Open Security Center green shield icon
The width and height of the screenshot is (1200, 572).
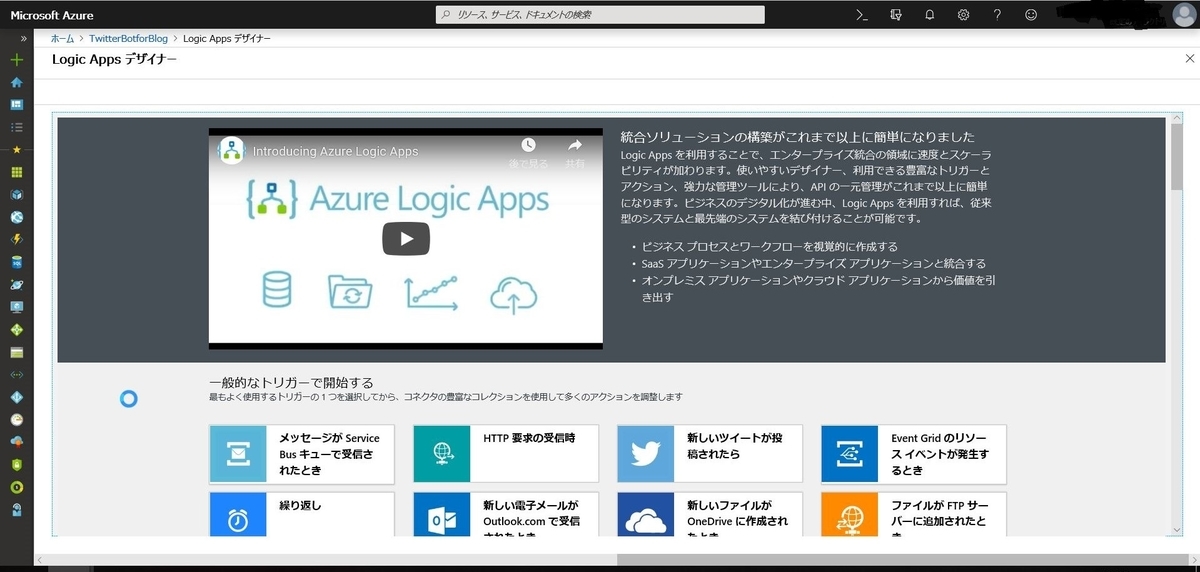[16, 464]
